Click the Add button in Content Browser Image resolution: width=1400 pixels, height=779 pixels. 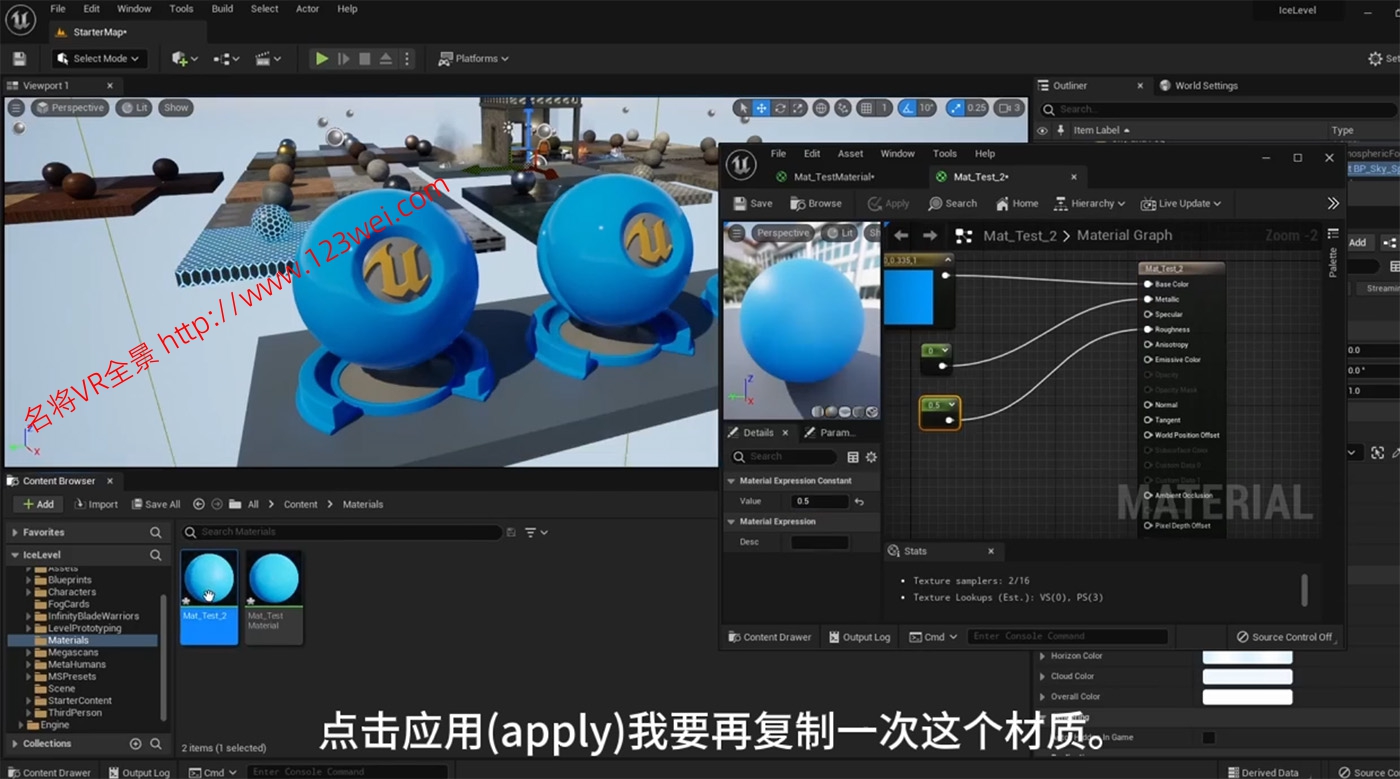[38, 504]
